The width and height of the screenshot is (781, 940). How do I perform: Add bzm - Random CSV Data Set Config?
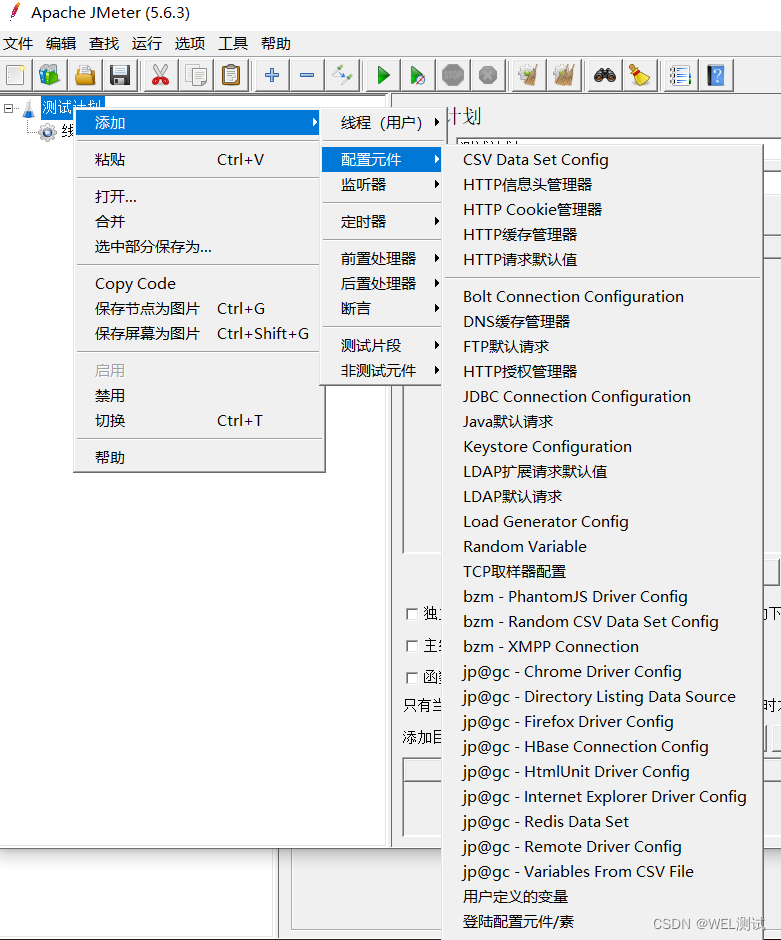(602, 622)
